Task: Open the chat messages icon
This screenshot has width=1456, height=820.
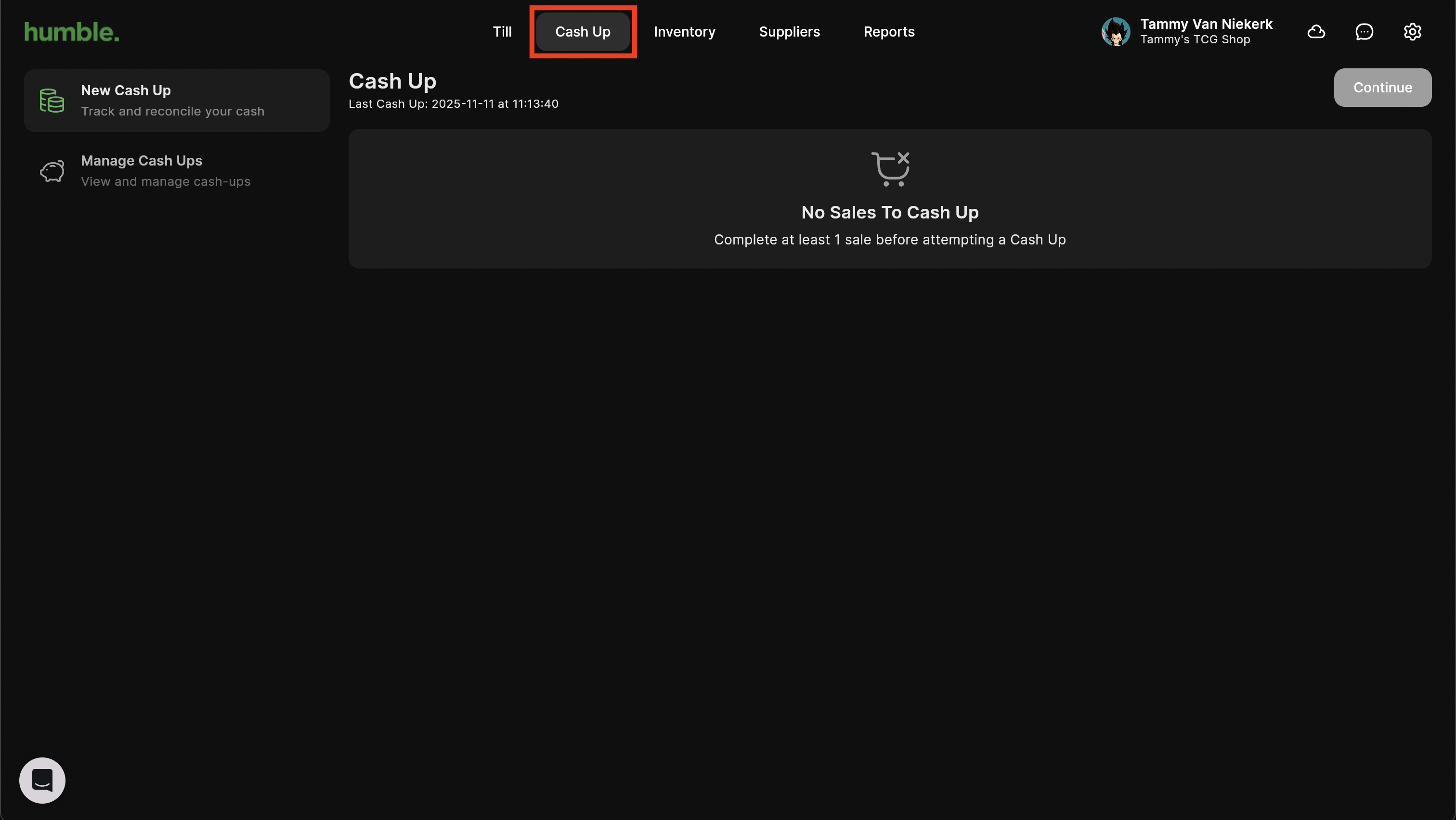Action: pos(1364,32)
